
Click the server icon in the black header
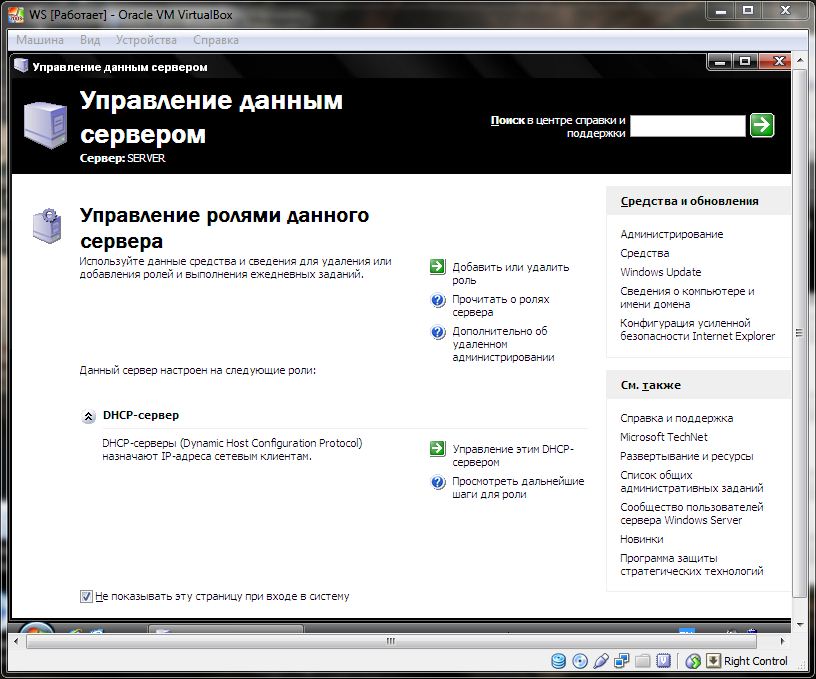tap(46, 124)
